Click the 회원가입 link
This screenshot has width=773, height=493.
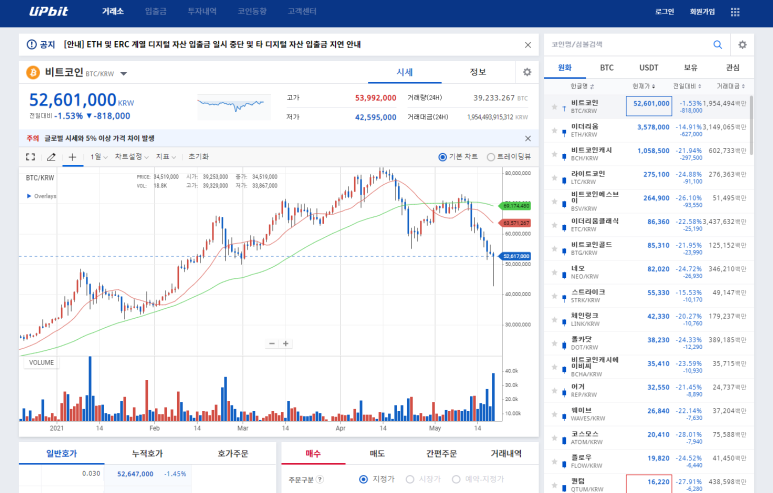point(703,12)
